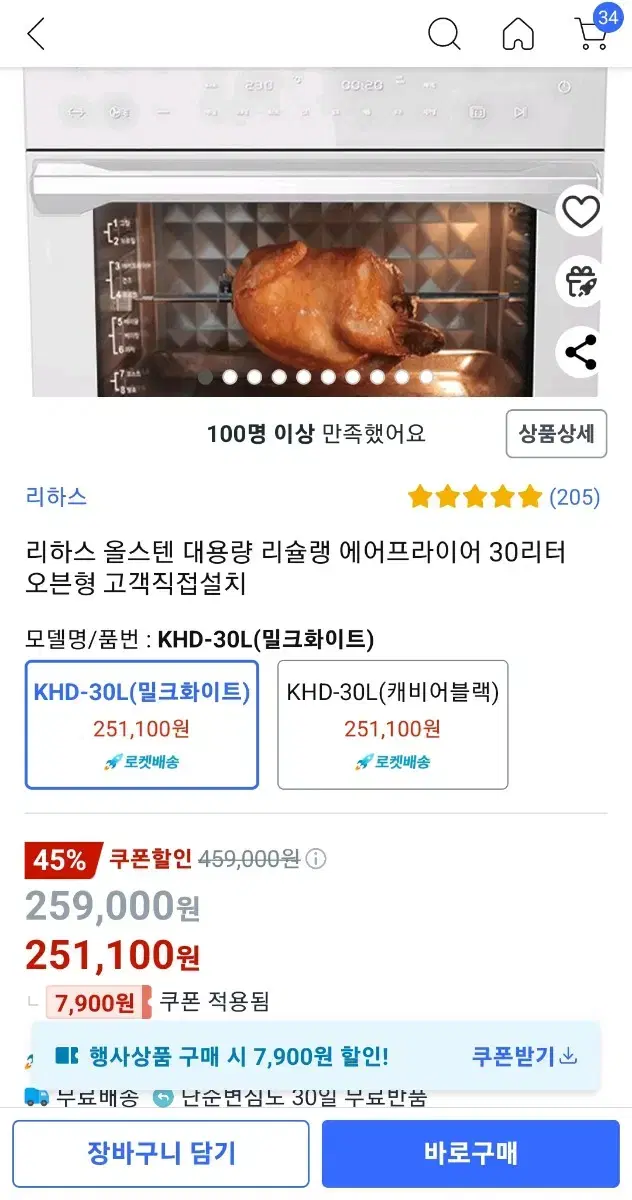Open the price info circle icon
Image resolution: width=632 pixels, height=1200 pixels.
coord(315,858)
